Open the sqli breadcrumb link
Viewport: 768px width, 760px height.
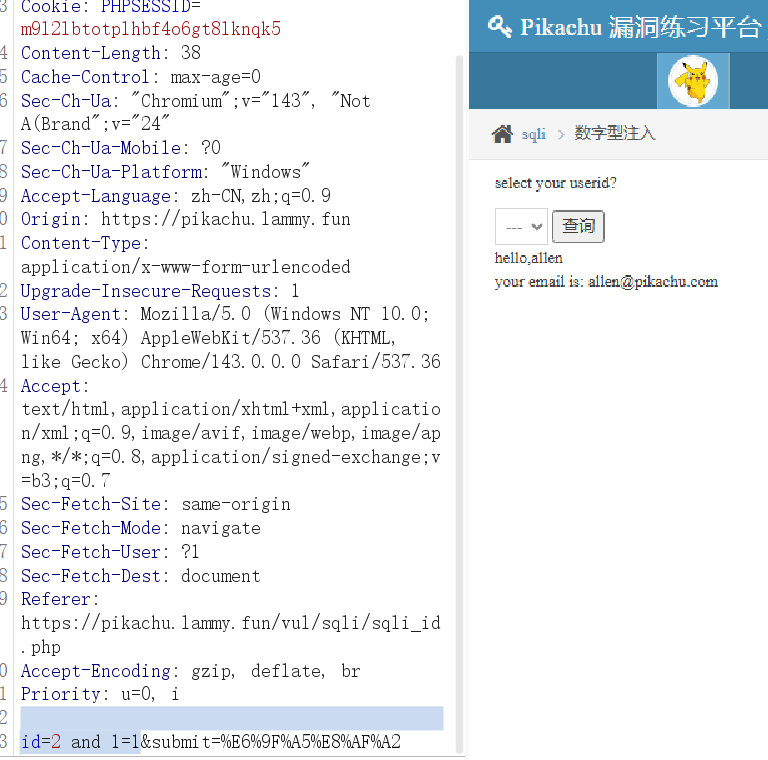click(534, 134)
